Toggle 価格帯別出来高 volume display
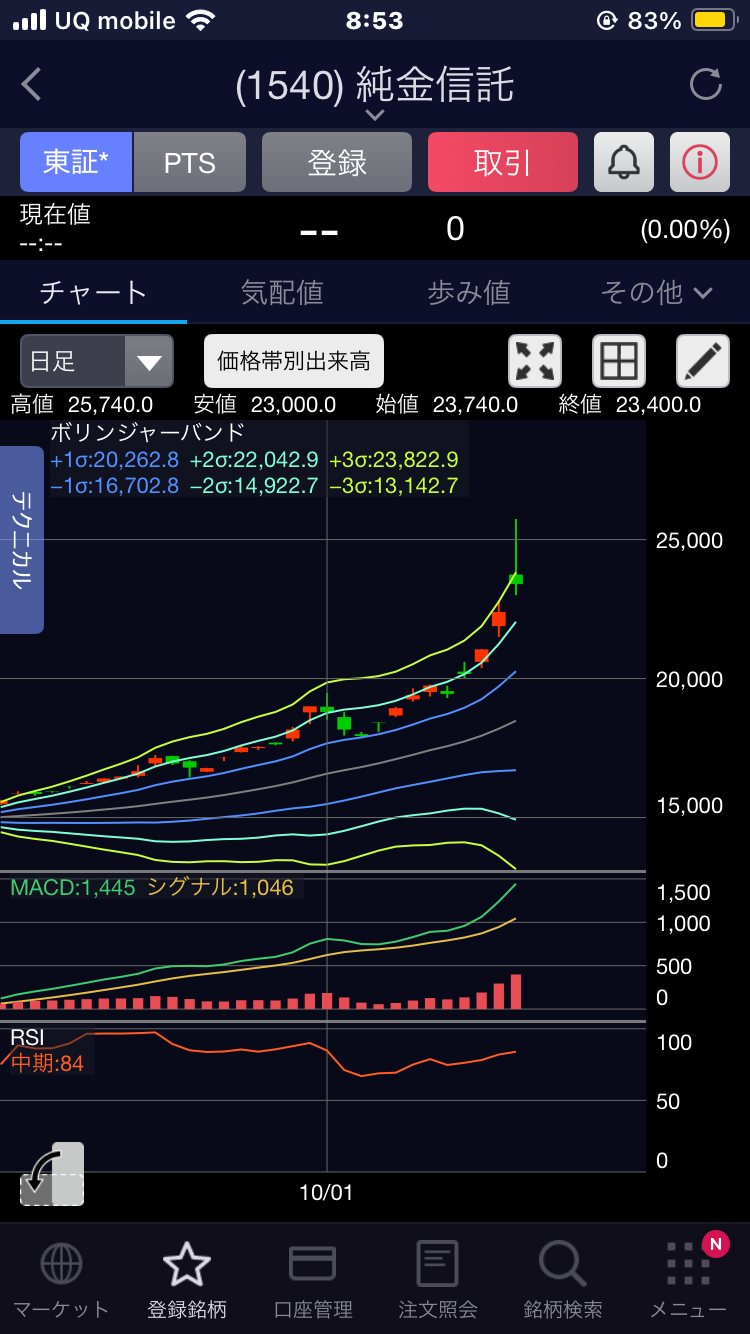Viewport: 750px width, 1334px height. (294, 361)
